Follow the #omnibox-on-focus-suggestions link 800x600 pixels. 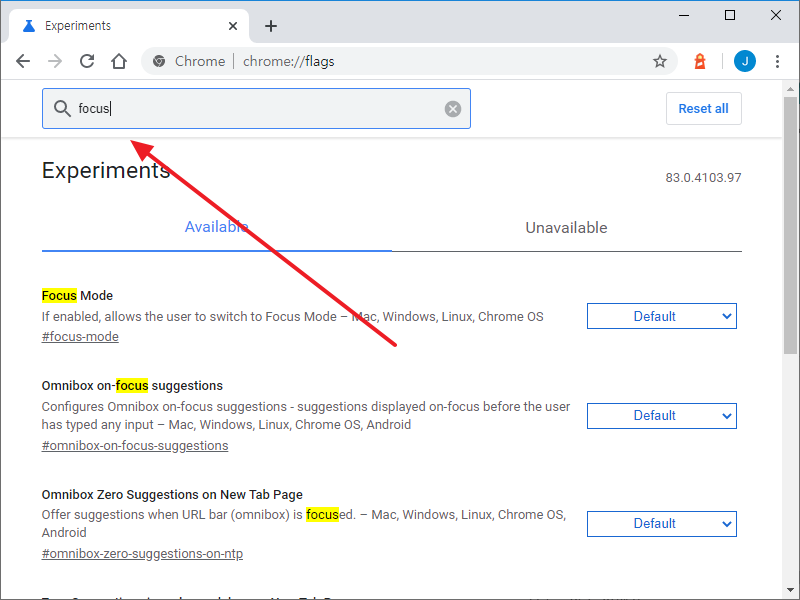click(135, 446)
